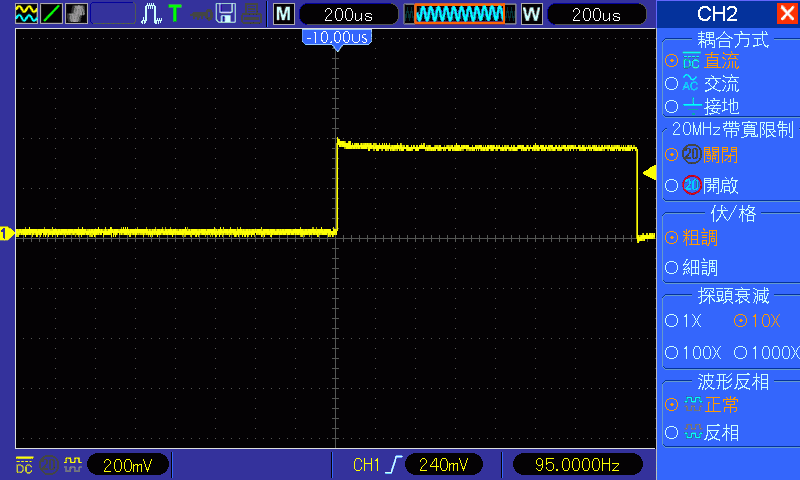The width and height of the screenshot is (800, 480).
Task: Click the 20MHz帶寬限制 section heading
Action: [x=733, y=130]
